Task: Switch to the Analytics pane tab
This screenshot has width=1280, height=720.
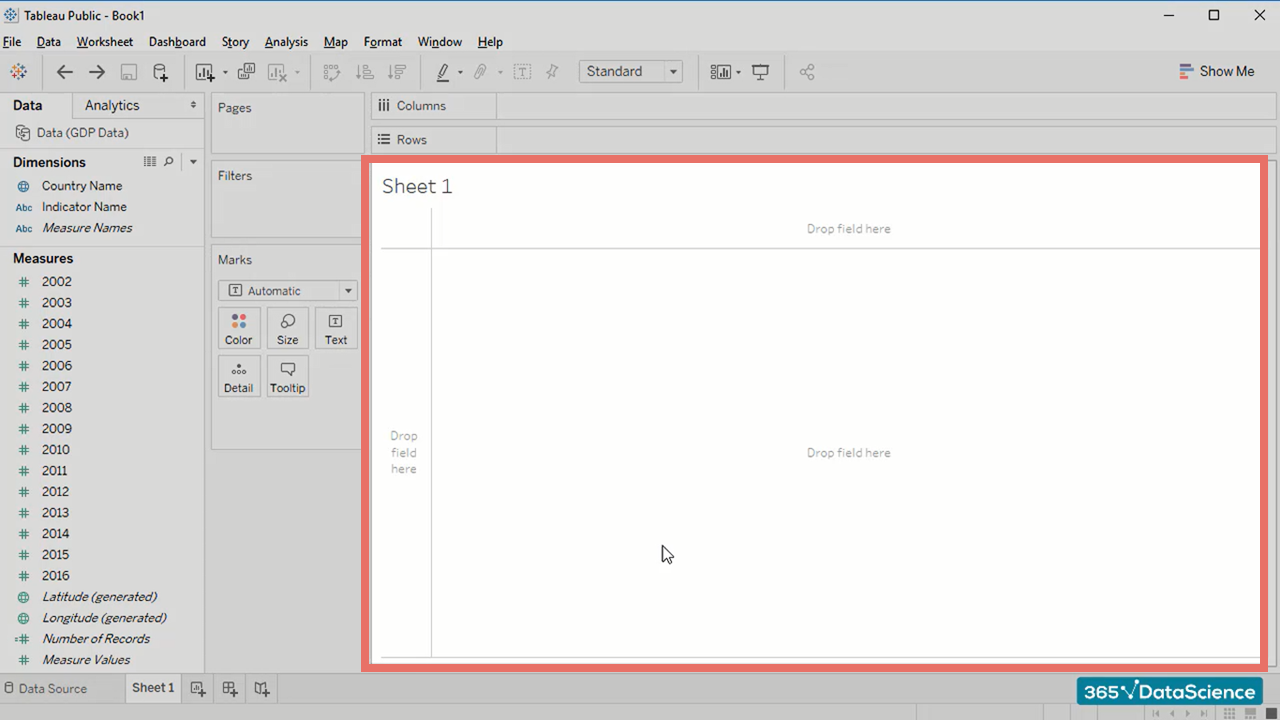Action: [112, 105]
